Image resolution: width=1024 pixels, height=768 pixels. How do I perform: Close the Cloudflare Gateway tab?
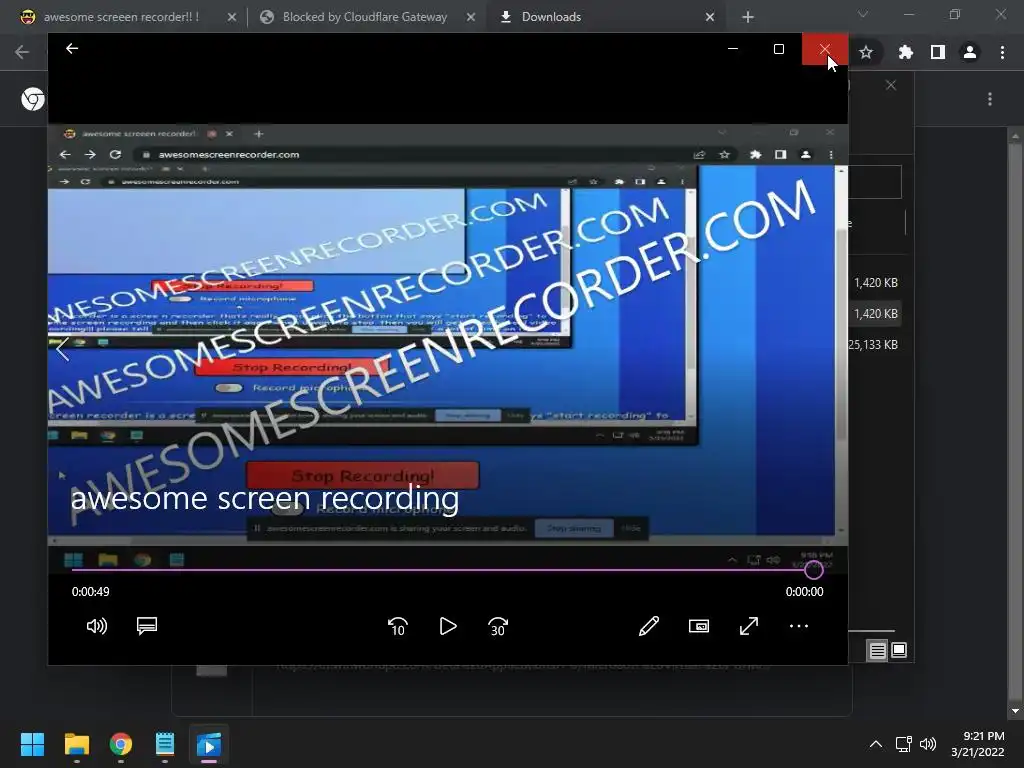(x=471, y=17)
